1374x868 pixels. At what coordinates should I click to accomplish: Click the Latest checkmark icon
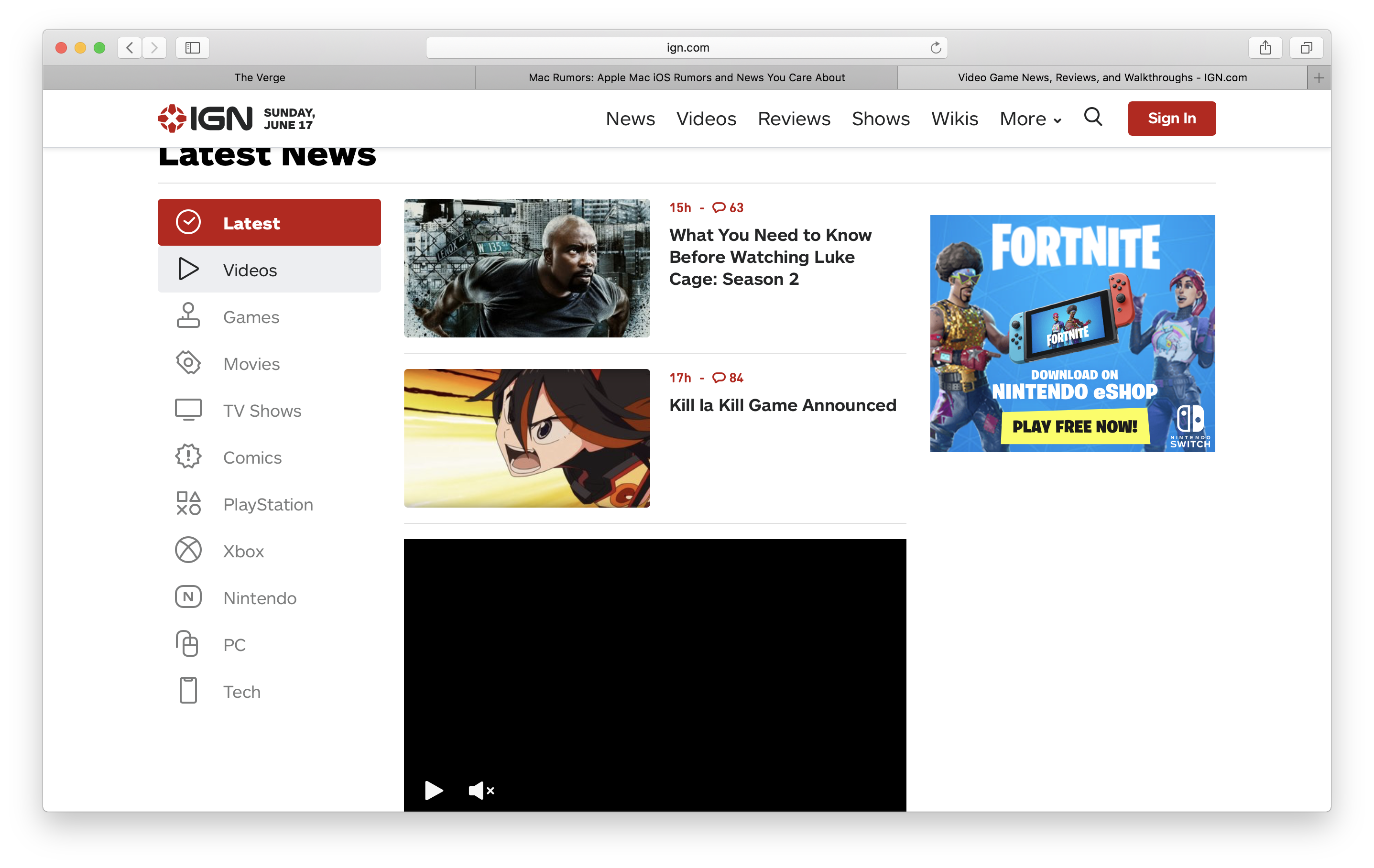click(188, 222)
